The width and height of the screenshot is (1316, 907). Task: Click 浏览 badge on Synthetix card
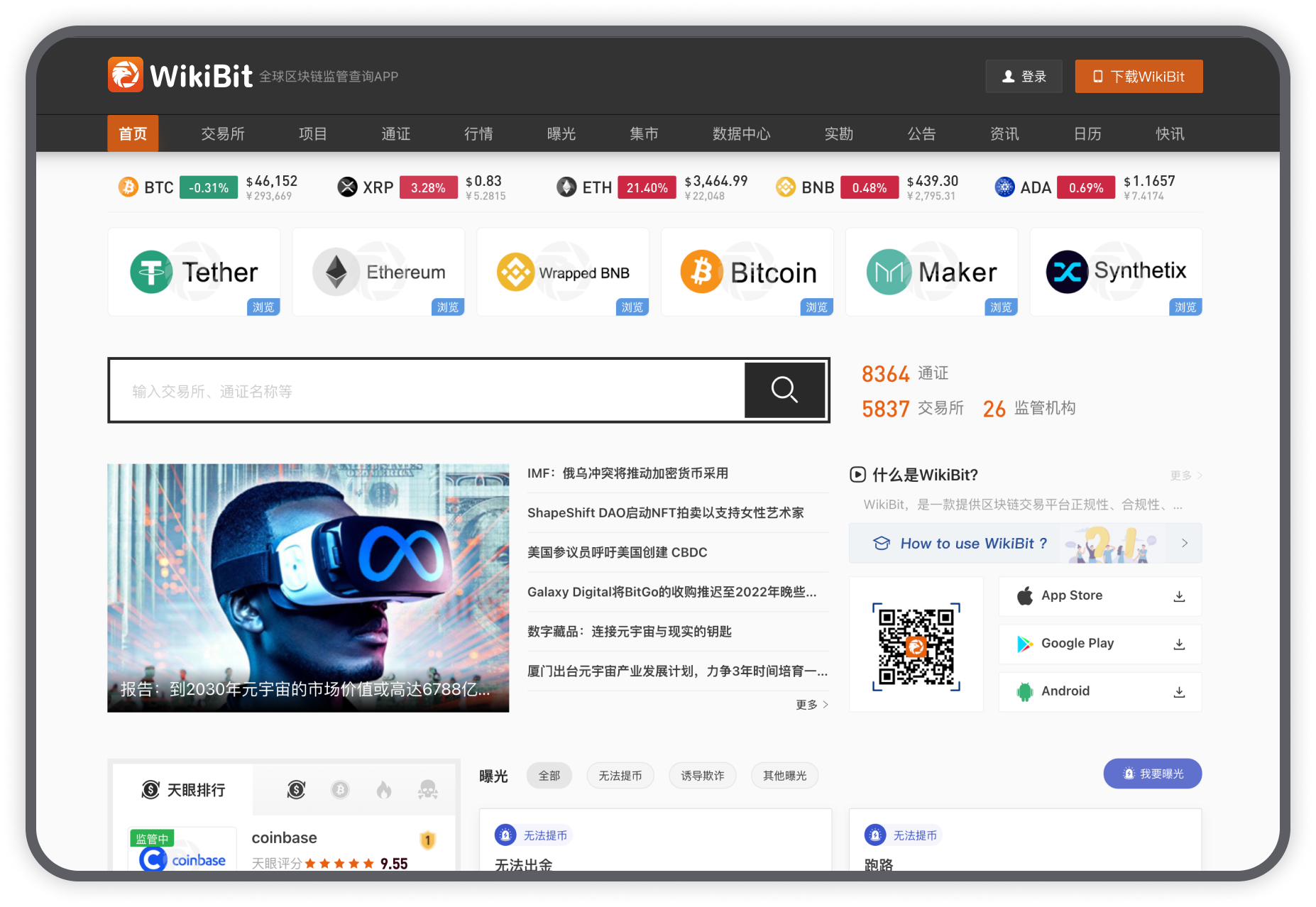click(x=1185, y=307)
